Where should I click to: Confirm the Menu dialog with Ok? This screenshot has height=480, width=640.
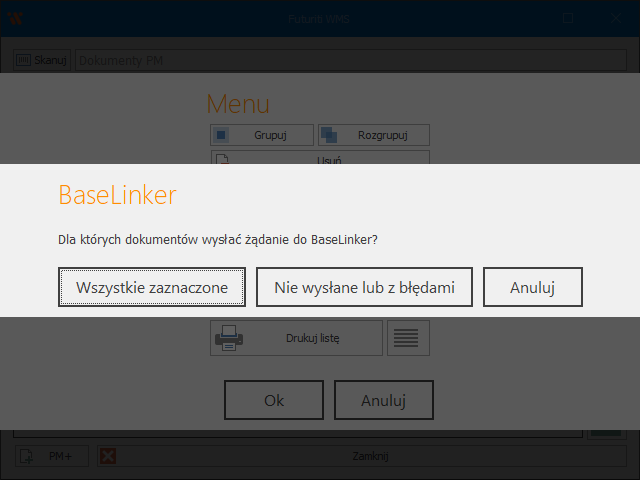(x=274, y=400)
